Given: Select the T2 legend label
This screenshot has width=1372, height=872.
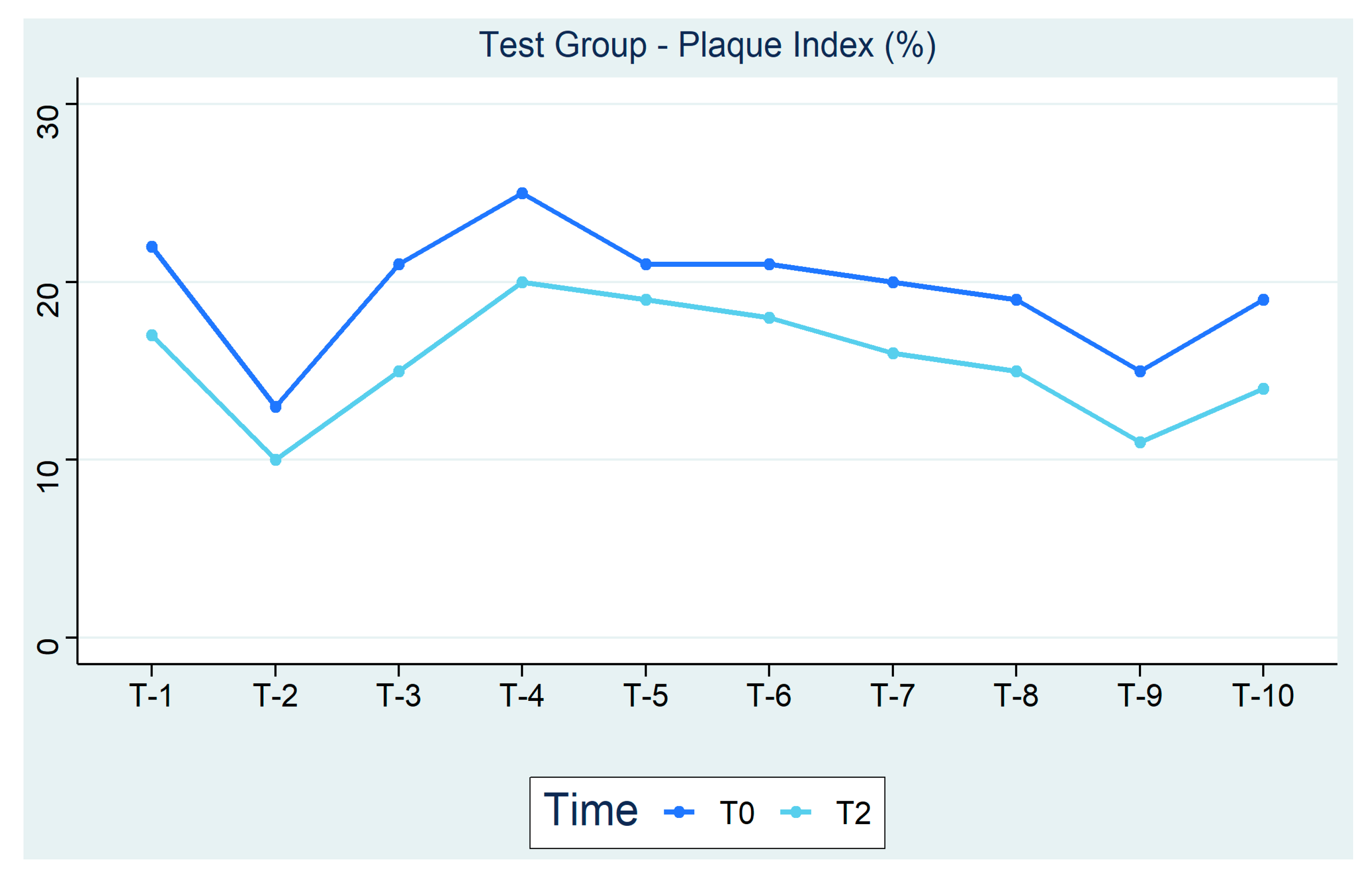Looking at the screenshot, I should (x=853, y=813).
